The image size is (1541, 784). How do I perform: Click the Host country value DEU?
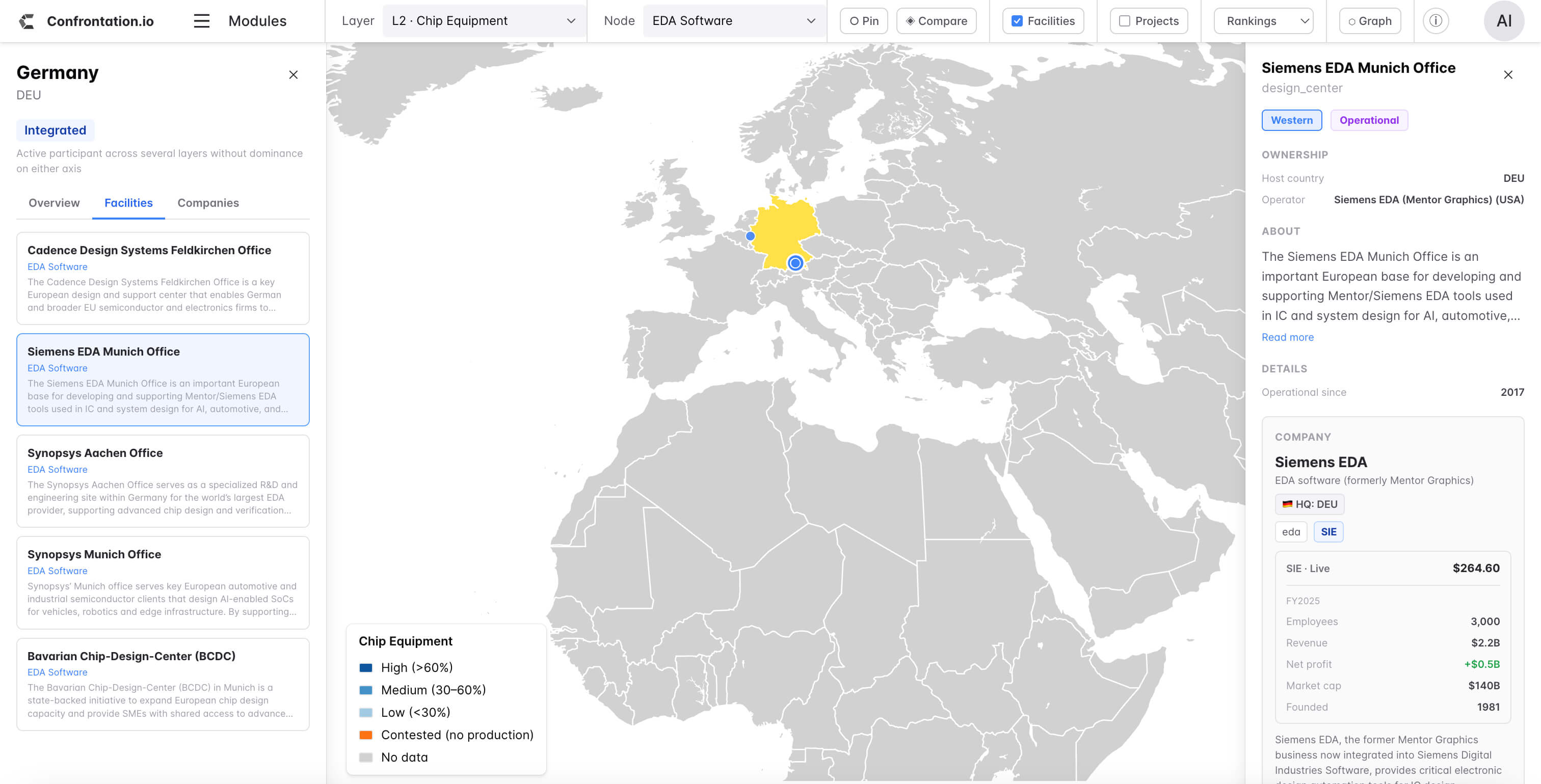[1513, 178]
